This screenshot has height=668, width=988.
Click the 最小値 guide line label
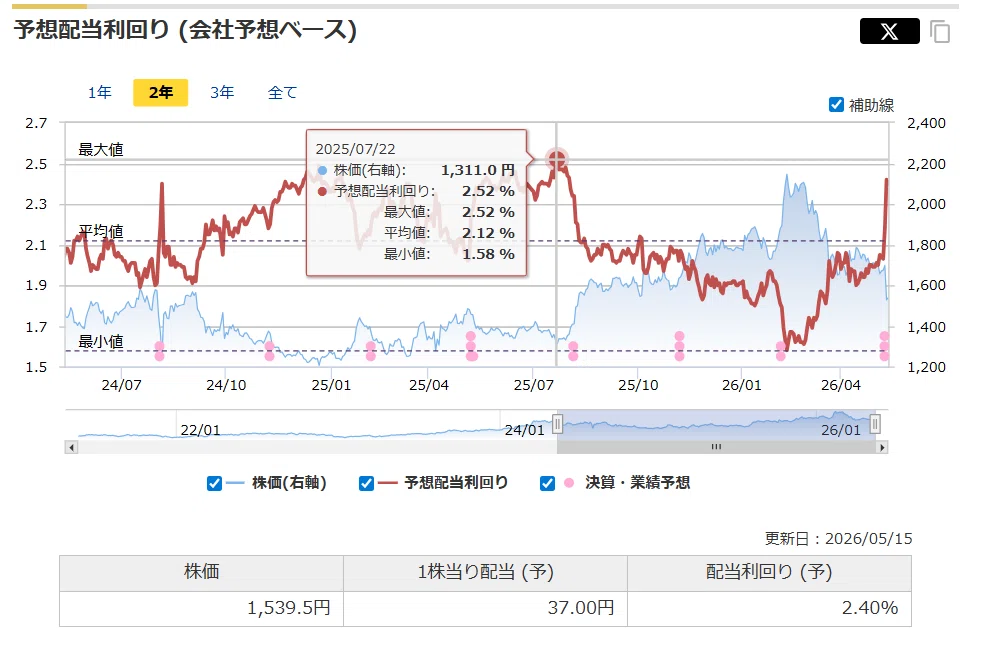tap(101, 342)
